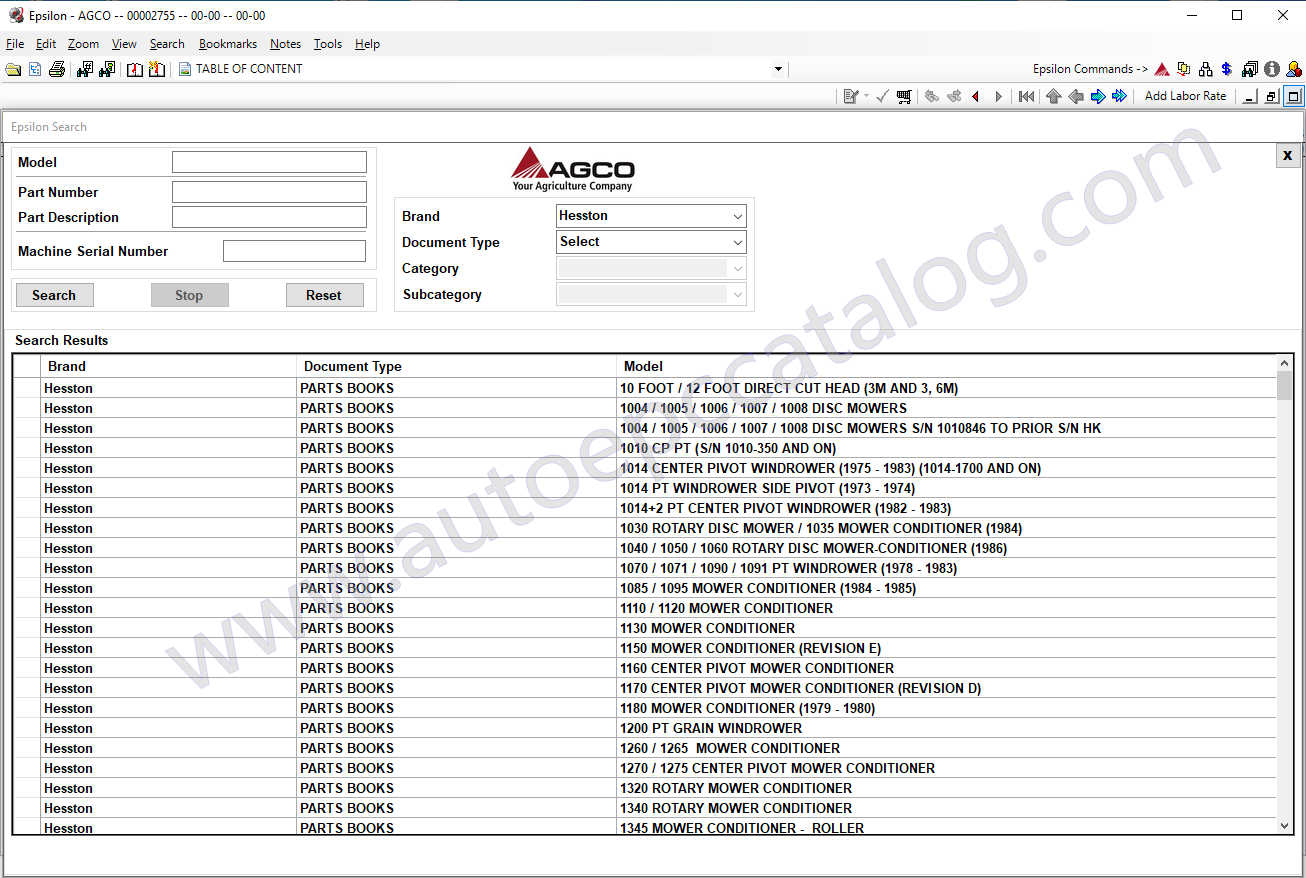Click the blue right arrow navigation icon
This screenshot has width=1306, height=878.
click(x=1098, y=96)
